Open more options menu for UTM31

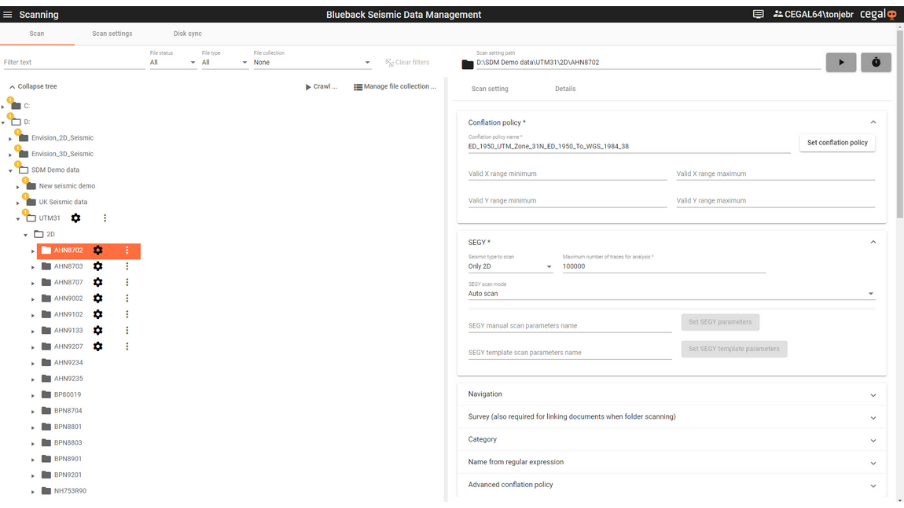pyautogui.click(x=105, y=218)
